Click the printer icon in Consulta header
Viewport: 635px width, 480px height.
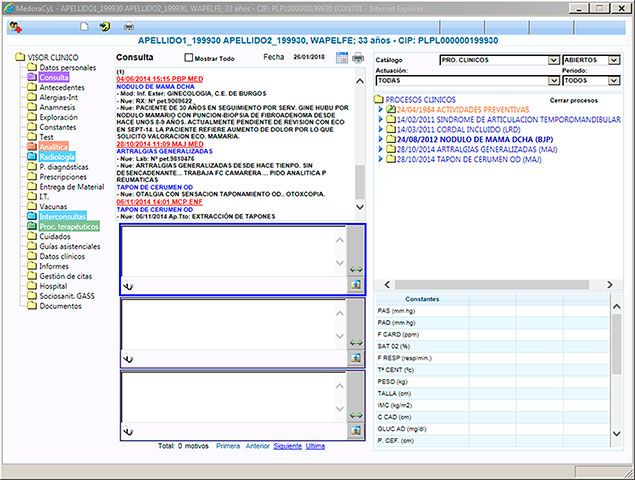point(358,58)
